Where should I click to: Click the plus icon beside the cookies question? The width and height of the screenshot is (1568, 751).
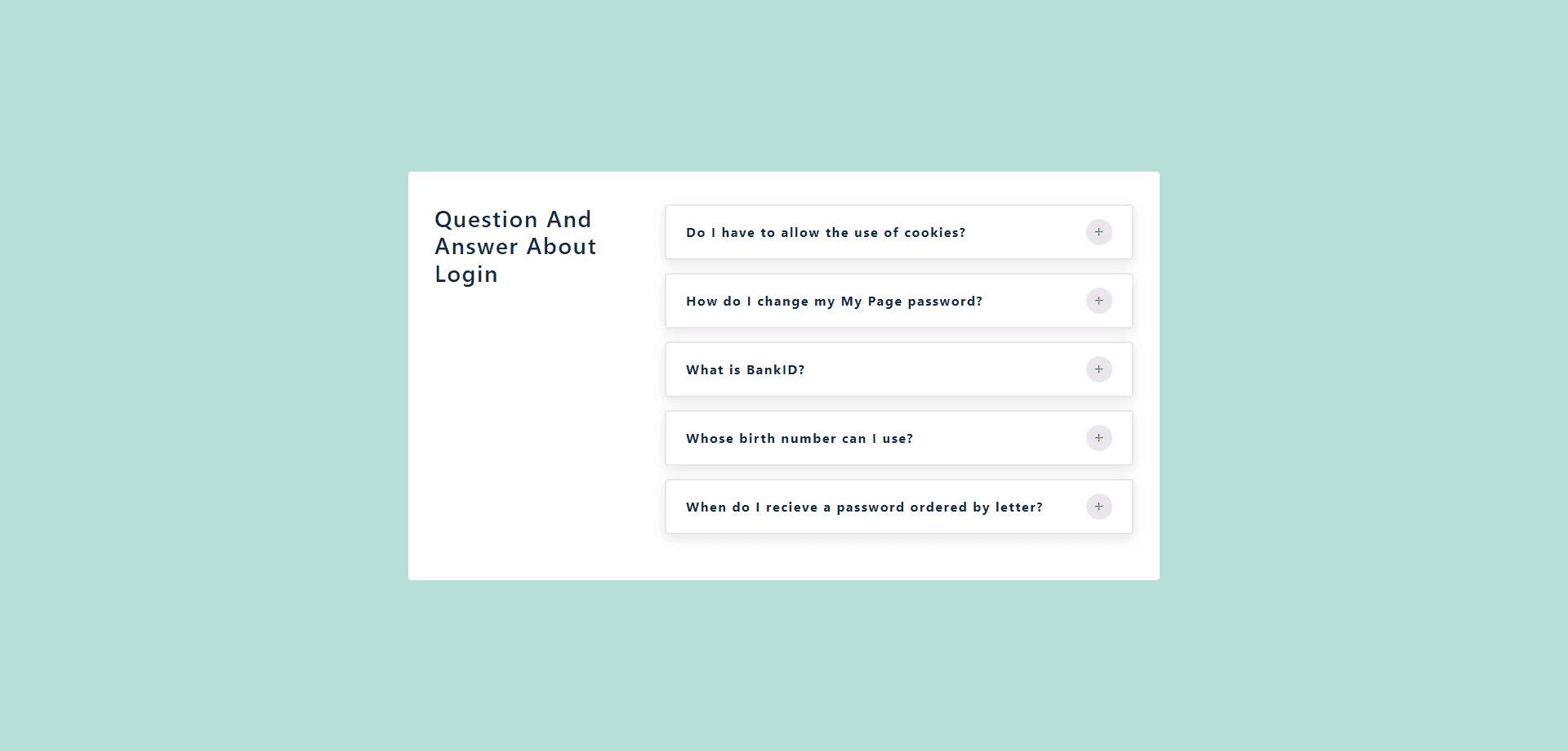point(1098,232)
